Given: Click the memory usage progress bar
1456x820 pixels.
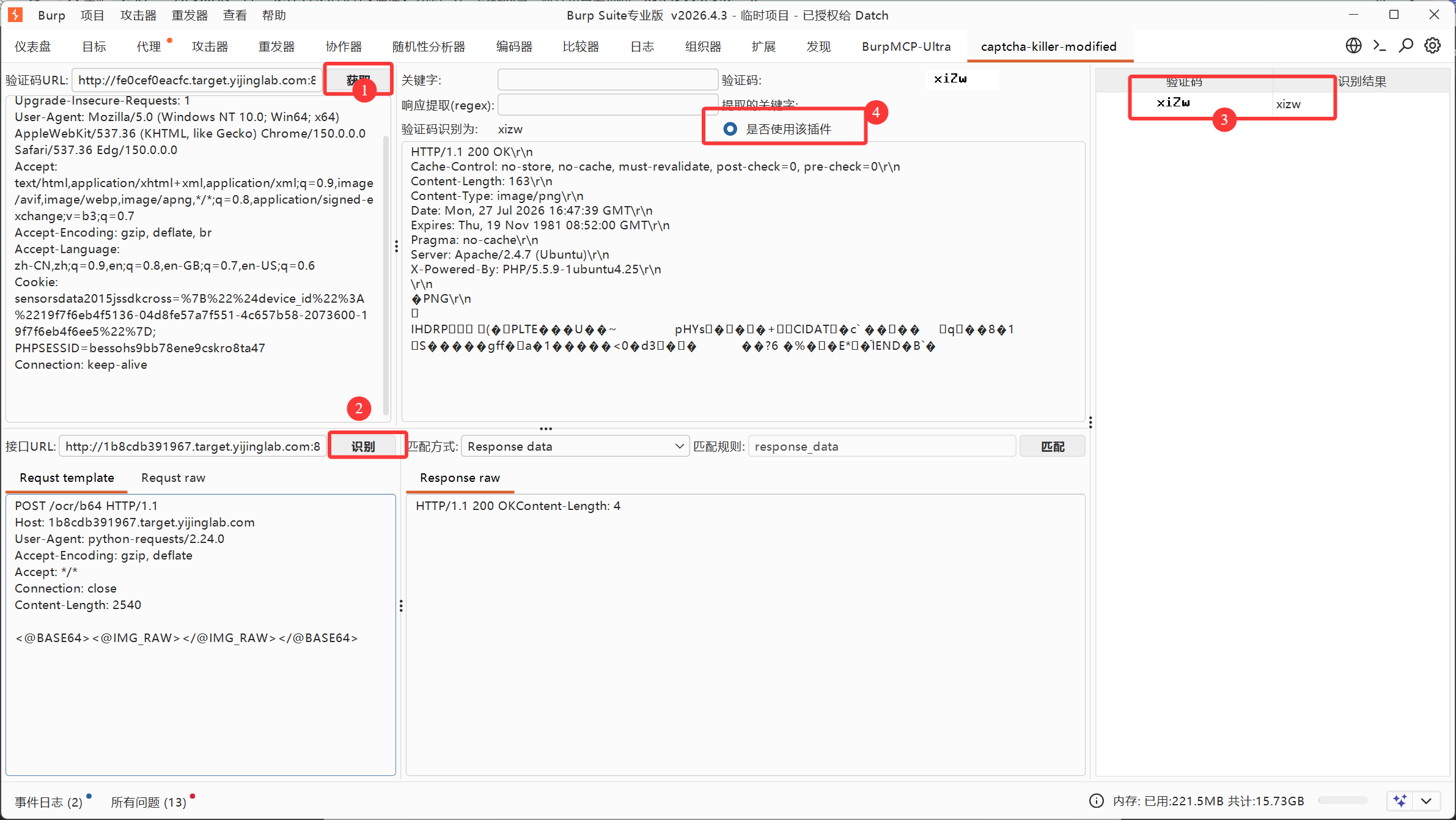Looking at the screenshot, I should click(1342, 801).
